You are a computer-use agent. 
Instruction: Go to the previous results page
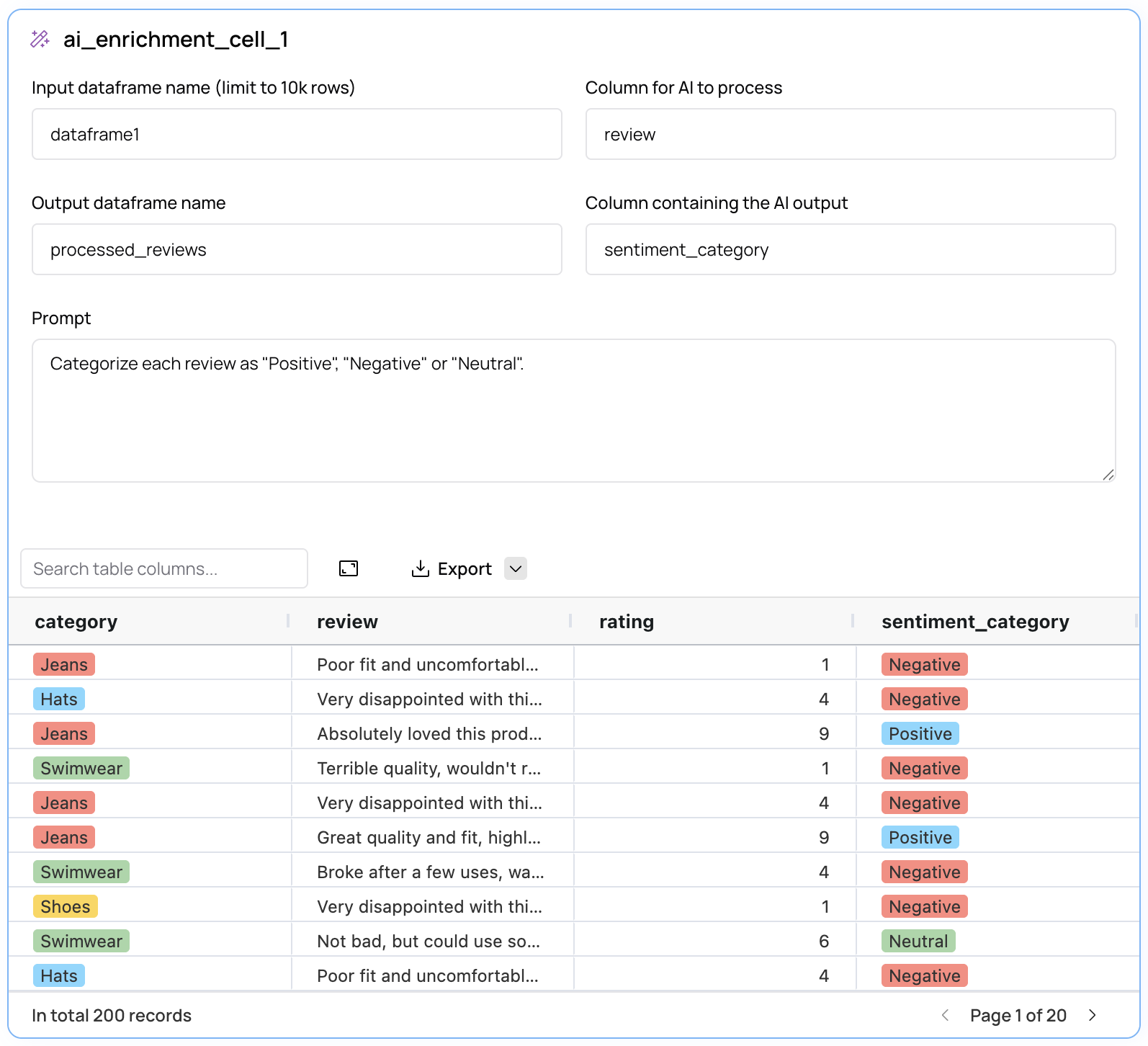coord(945,1015)
